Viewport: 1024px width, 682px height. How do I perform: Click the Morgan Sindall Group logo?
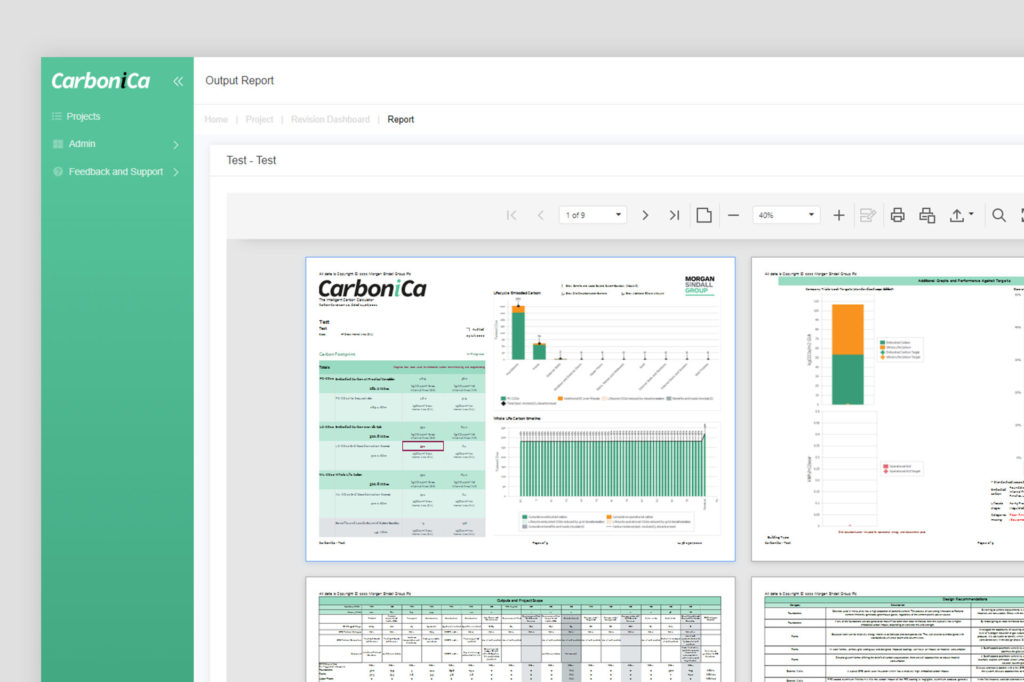pos(699,285)
